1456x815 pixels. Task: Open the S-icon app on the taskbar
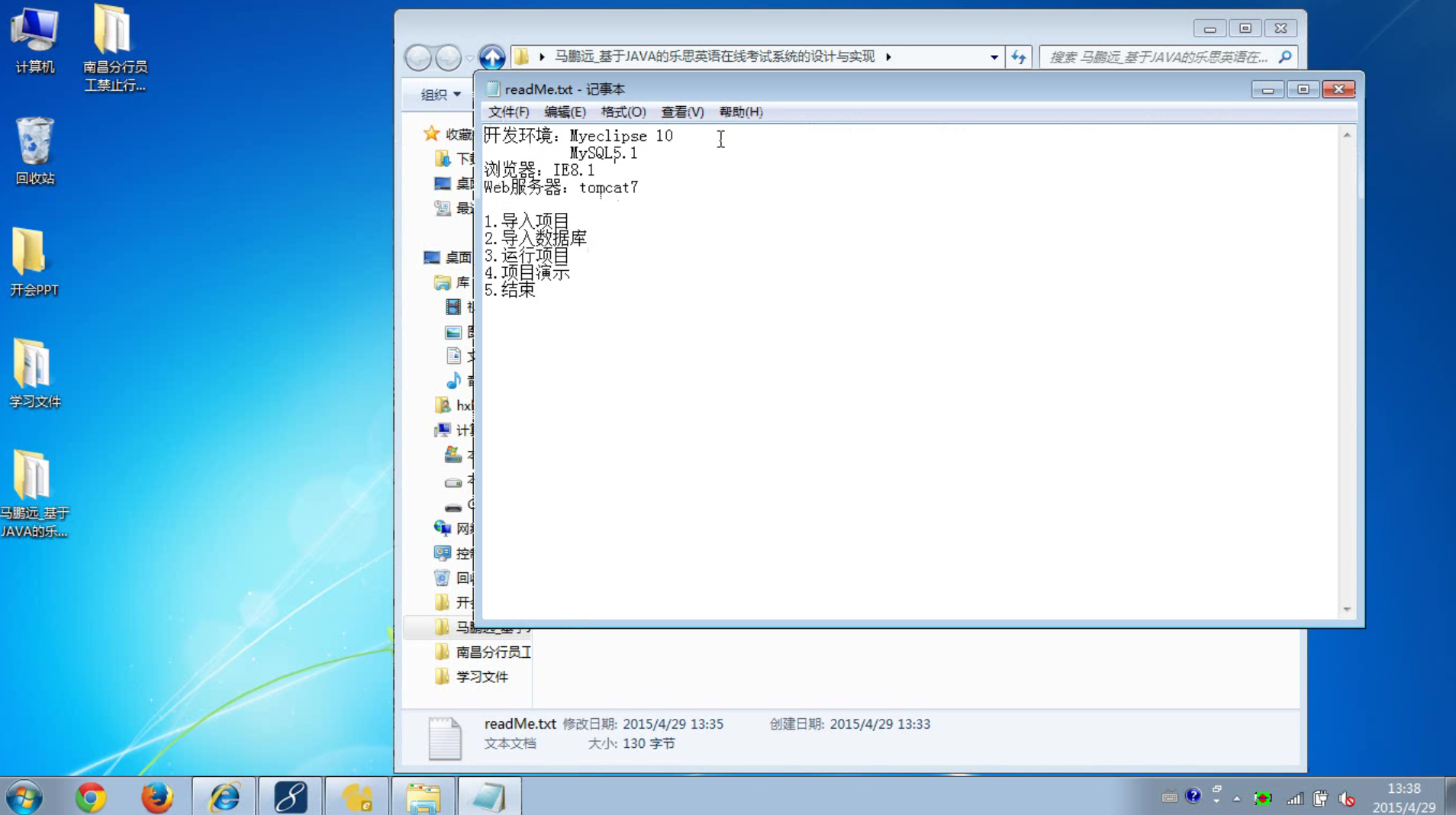click(291, 797)
